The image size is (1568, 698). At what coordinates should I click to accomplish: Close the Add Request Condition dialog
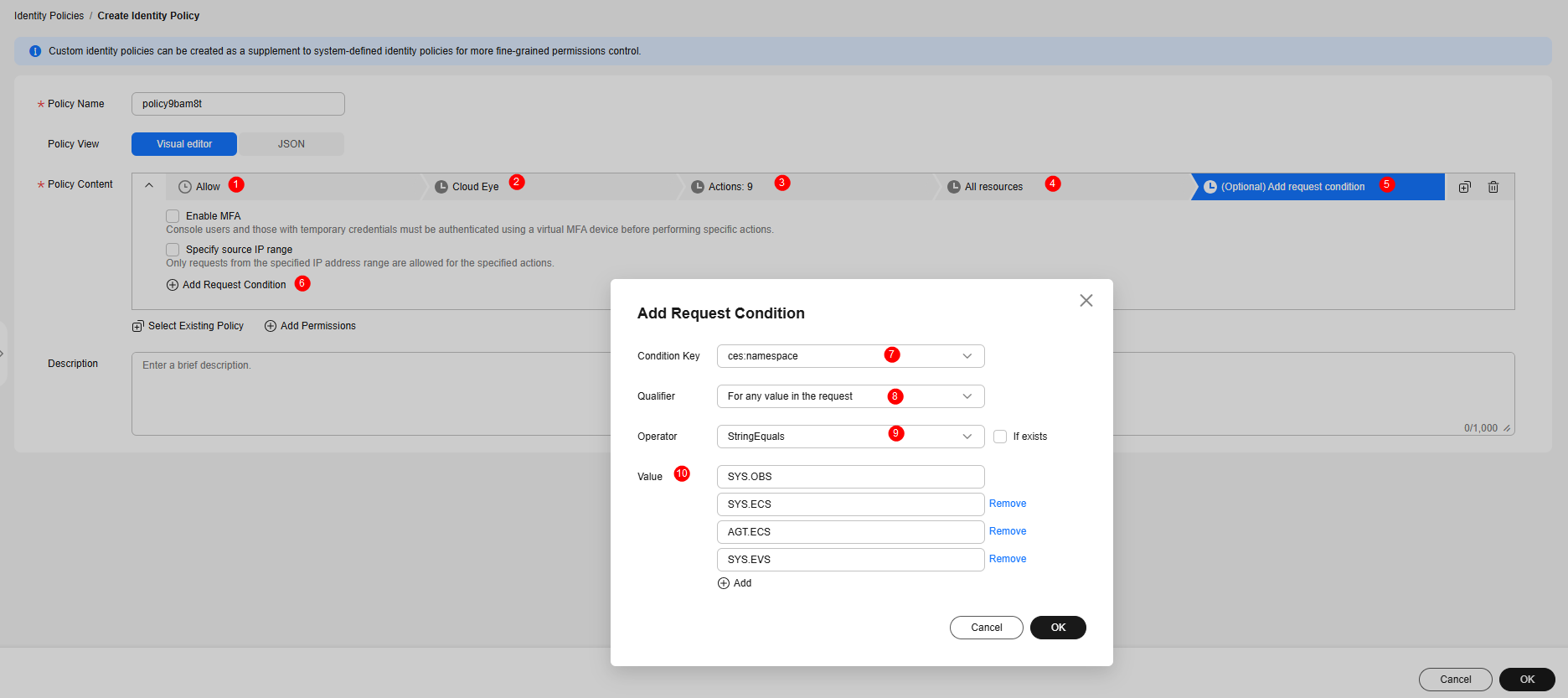pyautogui.click(x=1086, y=300)
